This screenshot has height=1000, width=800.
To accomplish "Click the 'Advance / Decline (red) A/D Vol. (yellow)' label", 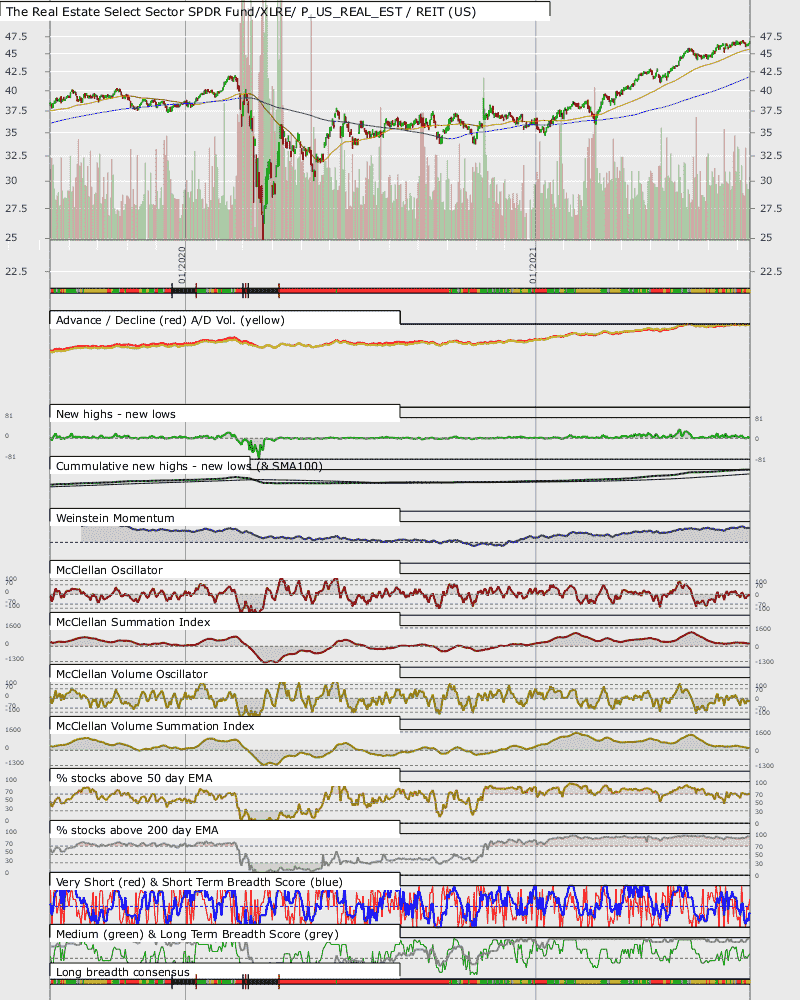I will 170,320.
